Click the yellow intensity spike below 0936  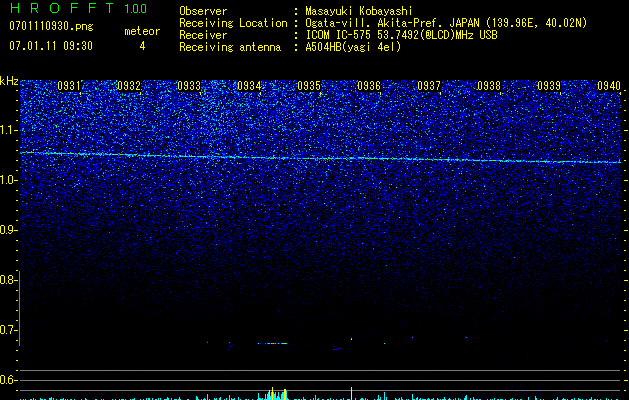click(x=352, y=393)
